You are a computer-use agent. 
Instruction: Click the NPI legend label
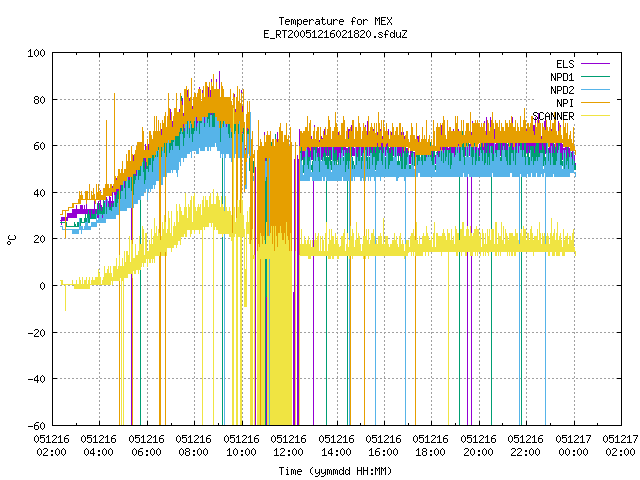(565, 103)
